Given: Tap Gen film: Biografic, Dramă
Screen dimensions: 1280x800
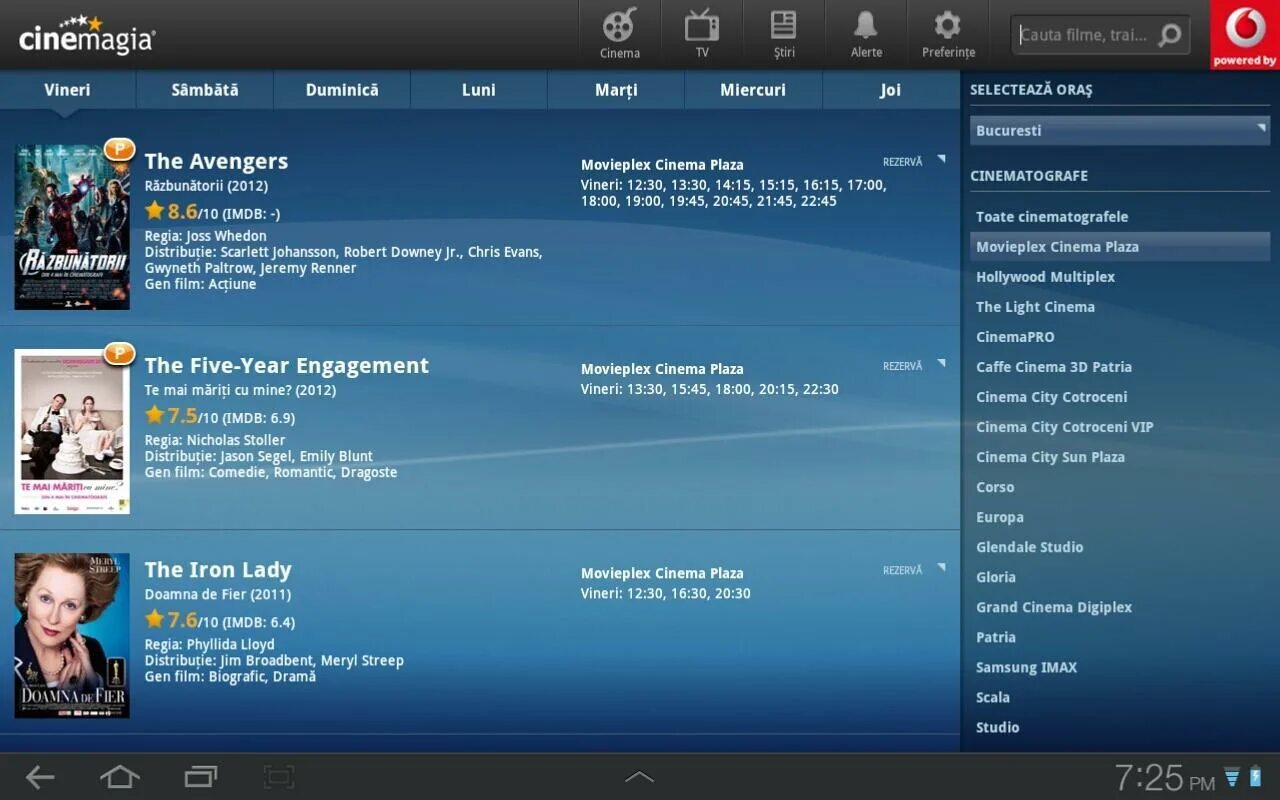Looking at the screenshot, I should tap(230, 676).
